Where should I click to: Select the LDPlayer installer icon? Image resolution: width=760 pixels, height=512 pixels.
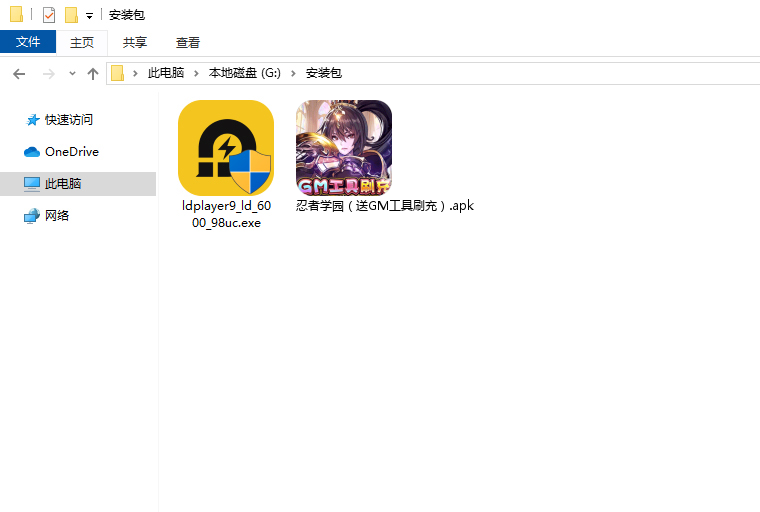(x=226, y=148)
